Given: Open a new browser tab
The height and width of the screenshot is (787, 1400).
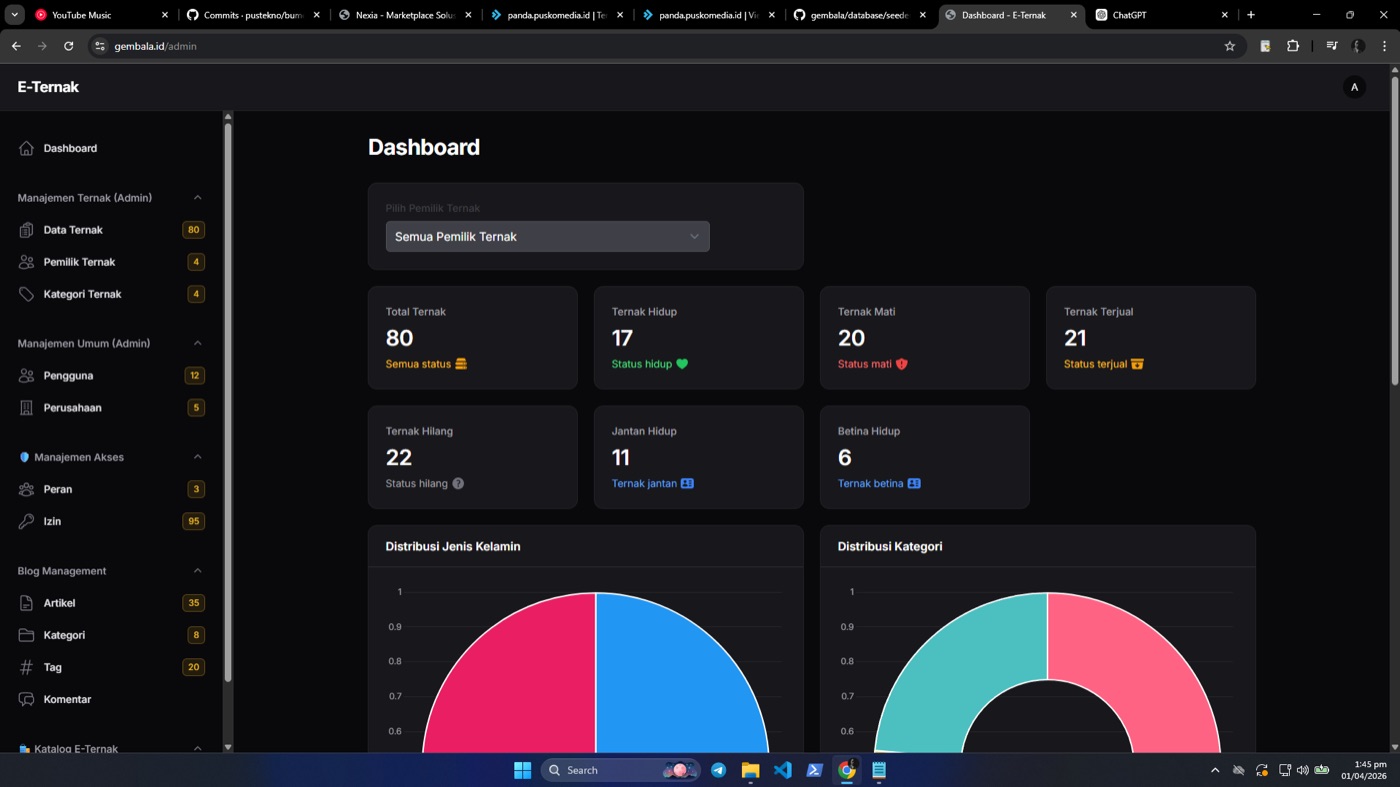Looking at the screenshot, I should [x=1250, y=15].
